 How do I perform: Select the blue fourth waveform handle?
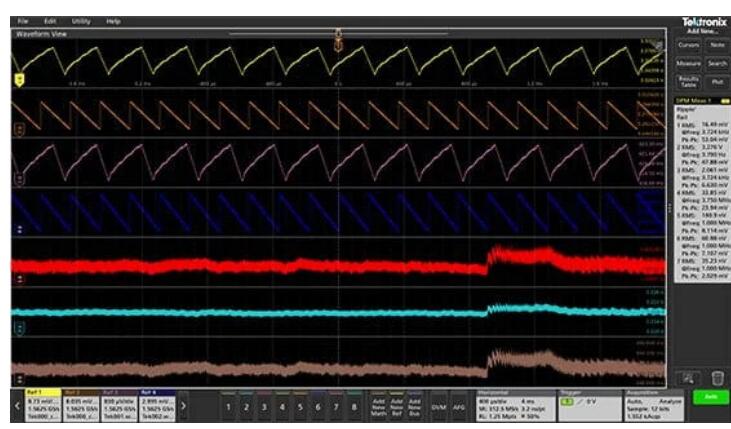(x=20, y=229)
